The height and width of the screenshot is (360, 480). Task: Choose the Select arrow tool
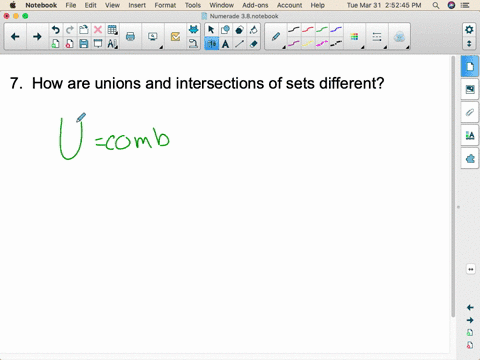point(211,30)
